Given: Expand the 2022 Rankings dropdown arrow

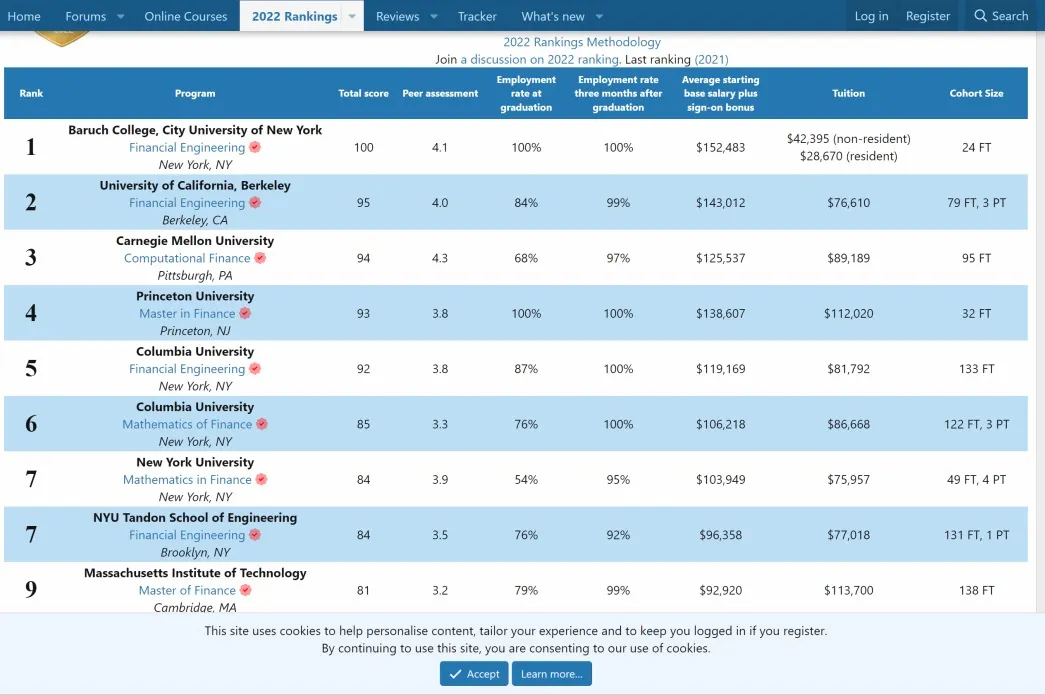Looking at the screenshot, I should tap(352, 16).
